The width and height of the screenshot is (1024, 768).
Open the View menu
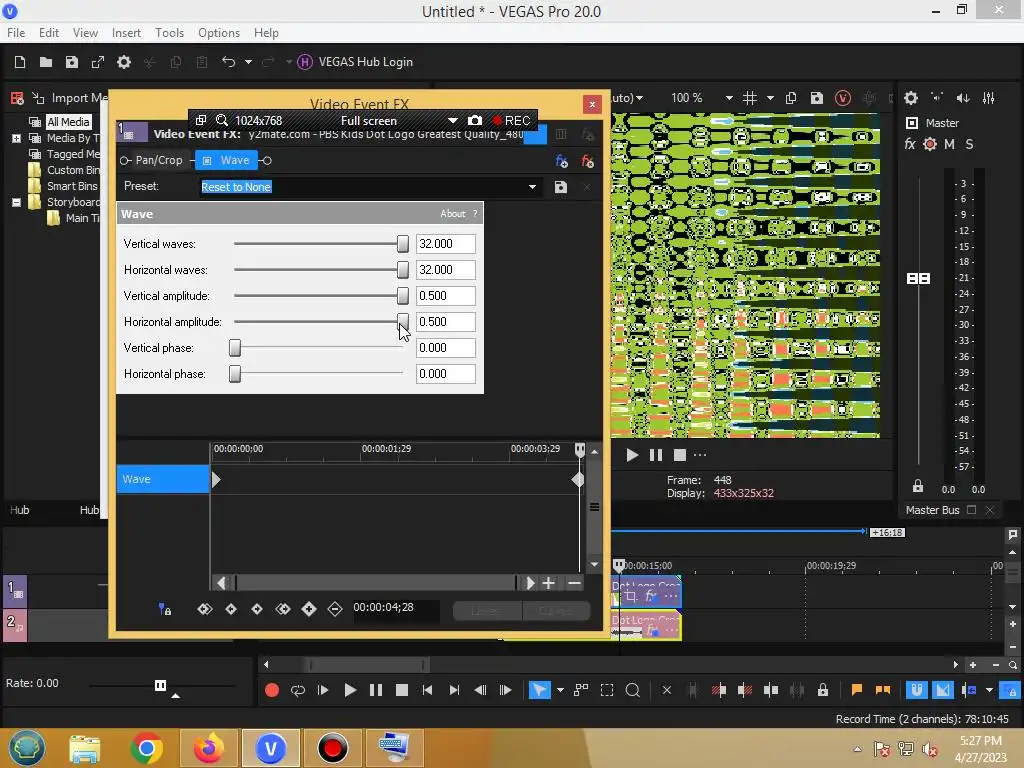click(85, 33)
